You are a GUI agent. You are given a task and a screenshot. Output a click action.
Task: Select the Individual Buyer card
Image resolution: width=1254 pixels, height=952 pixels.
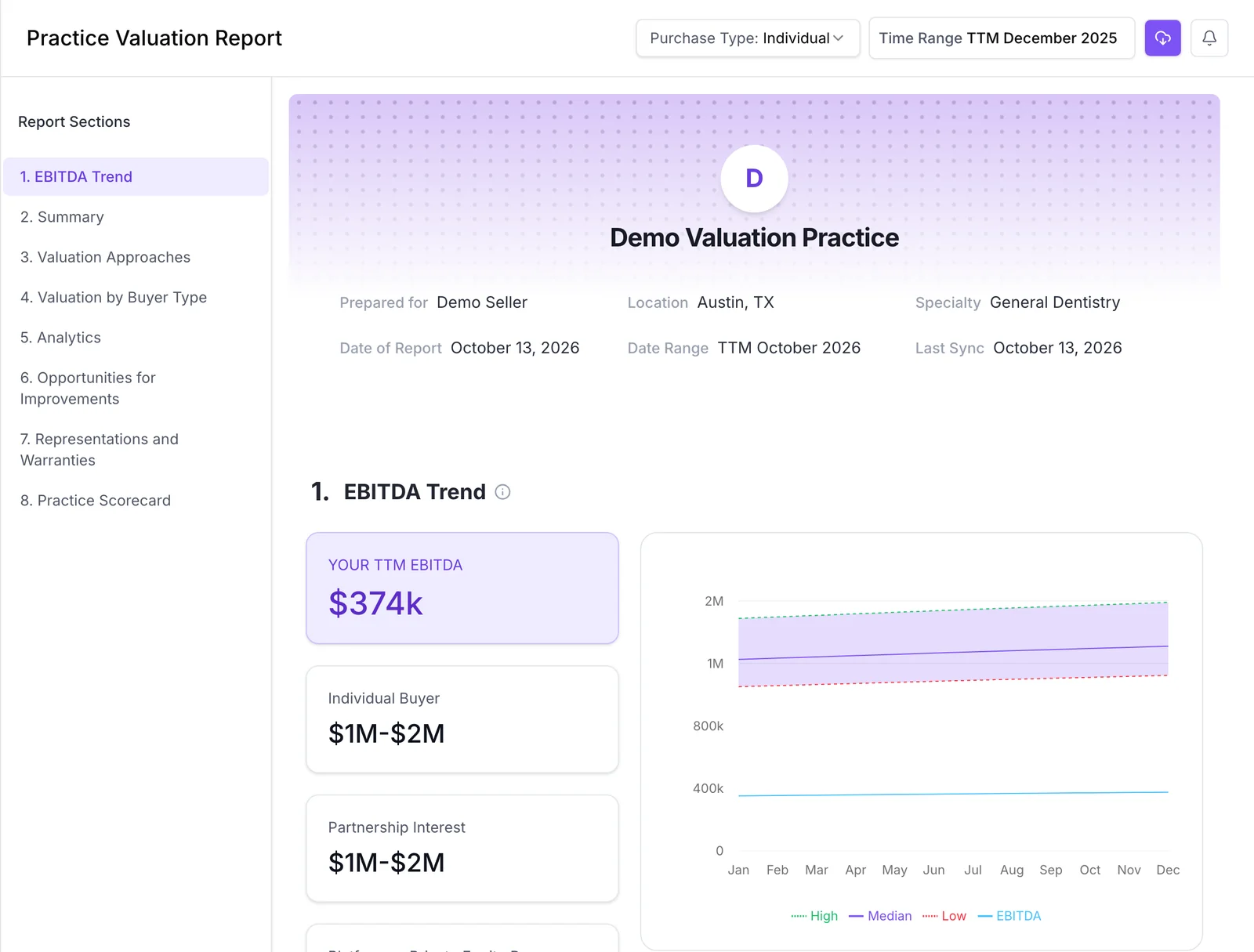(462, 719)
